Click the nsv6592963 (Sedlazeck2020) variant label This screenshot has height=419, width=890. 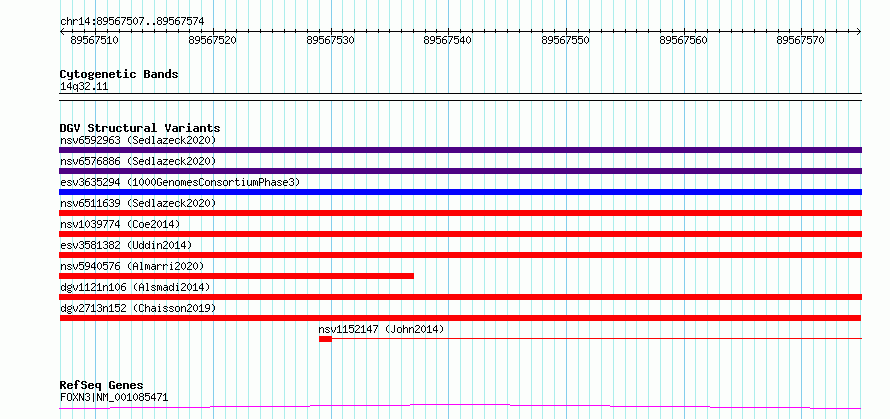(x=138, y=140)
